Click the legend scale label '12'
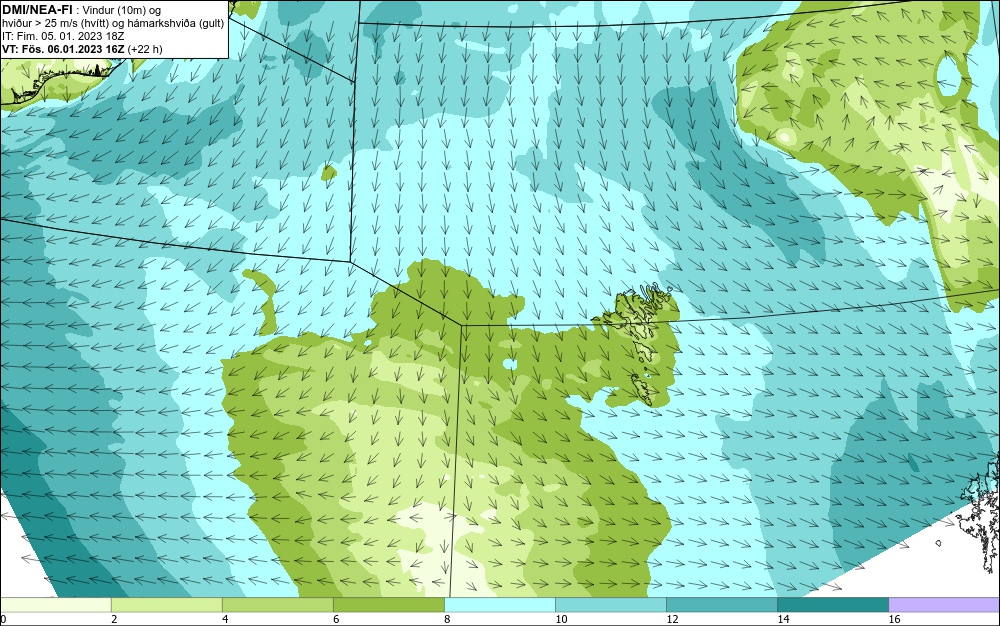Screen dimensions: 1000x626 click(672, 619)
